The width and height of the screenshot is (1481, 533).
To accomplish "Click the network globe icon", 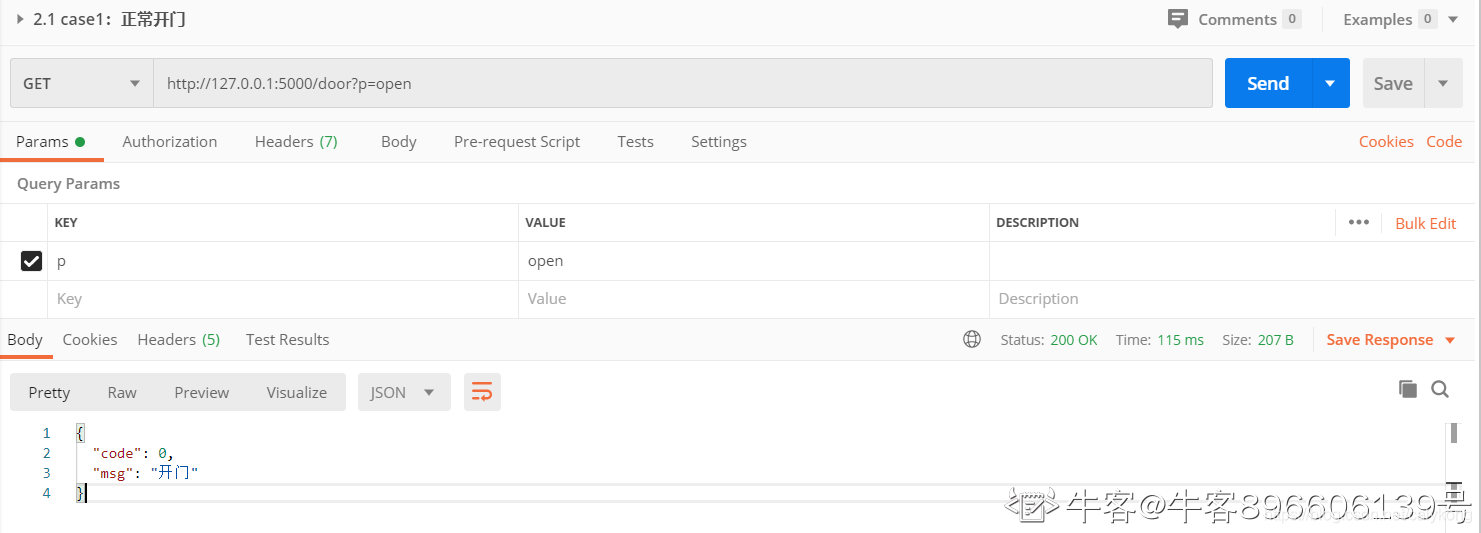I will 972,340.
